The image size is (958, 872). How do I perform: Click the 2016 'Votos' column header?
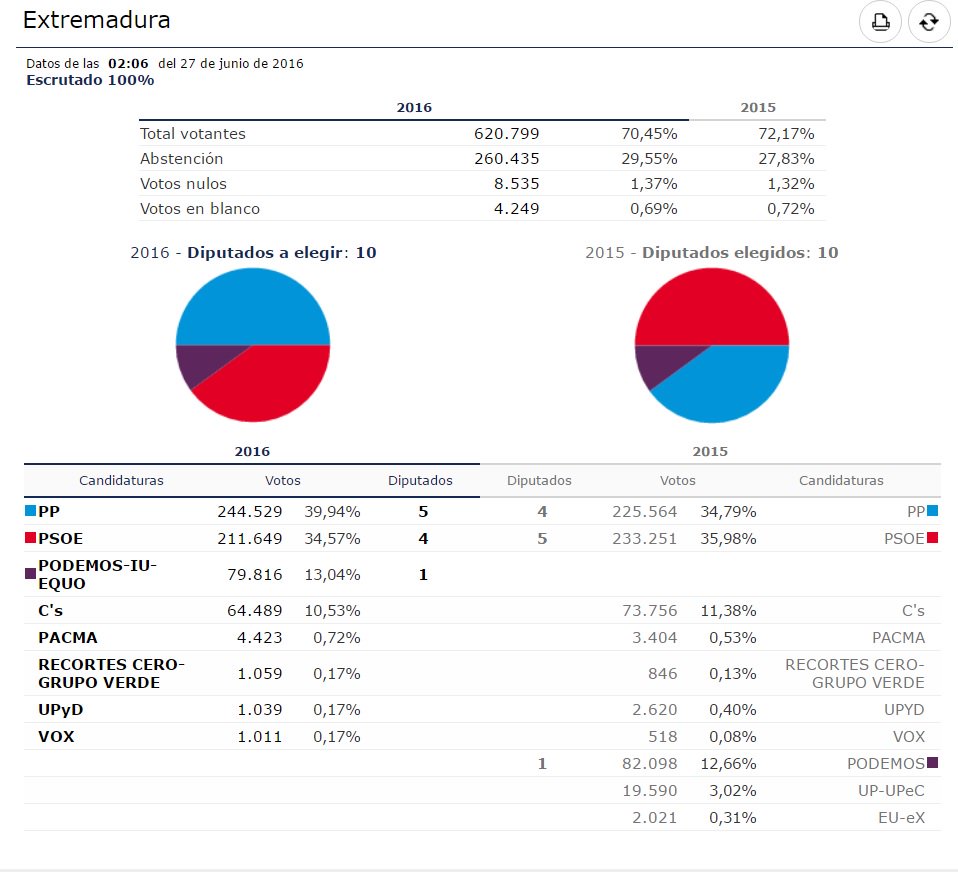point(282,480)
